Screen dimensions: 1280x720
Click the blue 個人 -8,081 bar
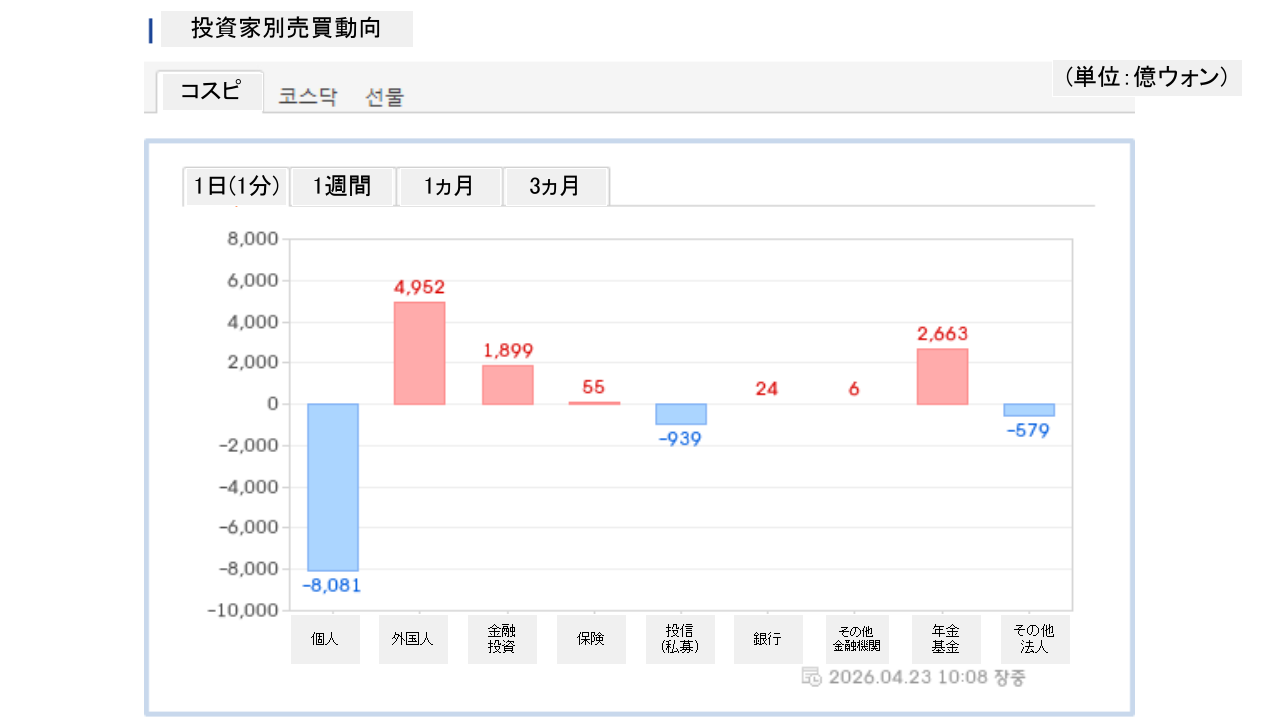pos(333,487)
